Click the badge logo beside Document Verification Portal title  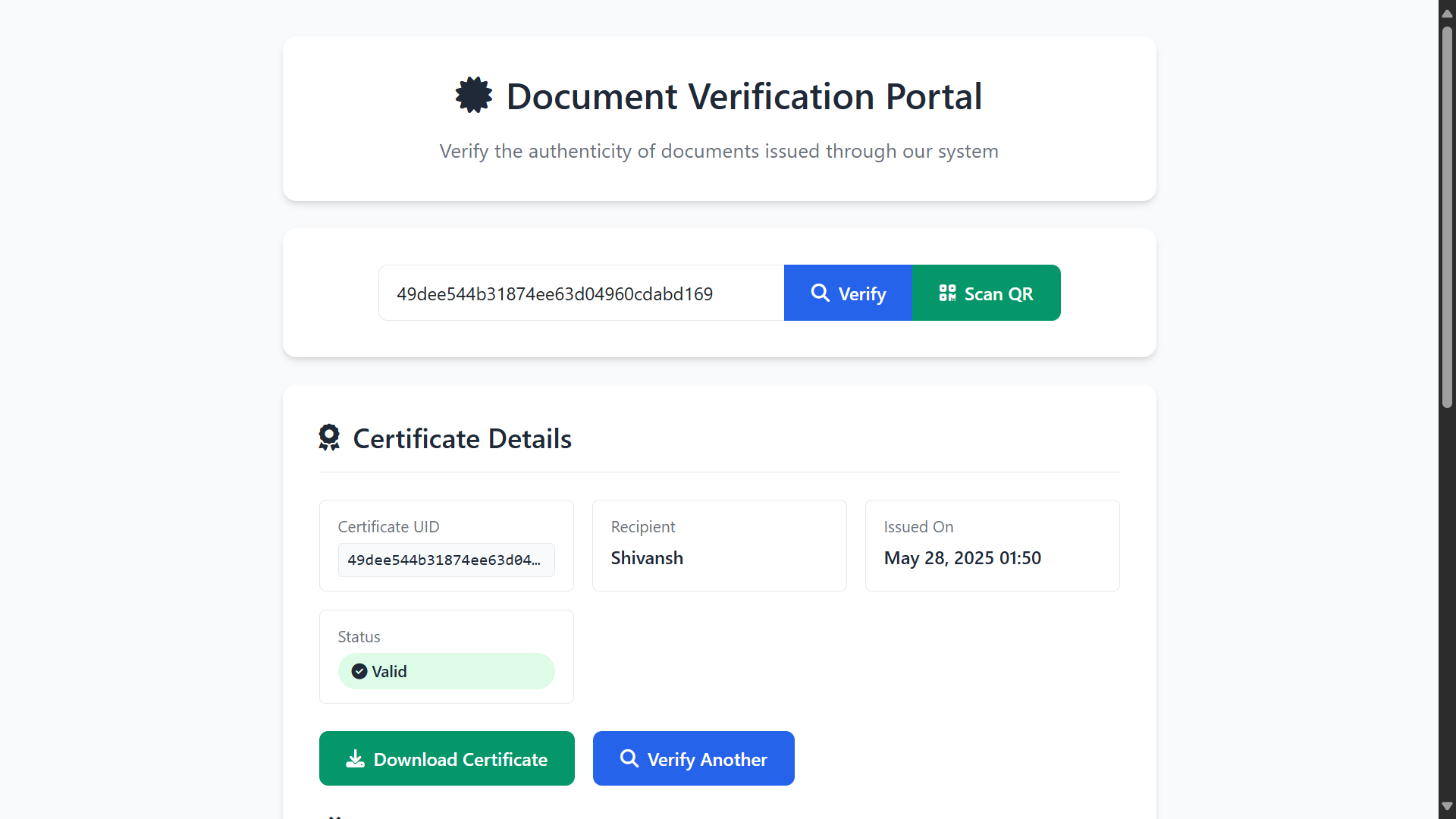(x=472, y=96)
